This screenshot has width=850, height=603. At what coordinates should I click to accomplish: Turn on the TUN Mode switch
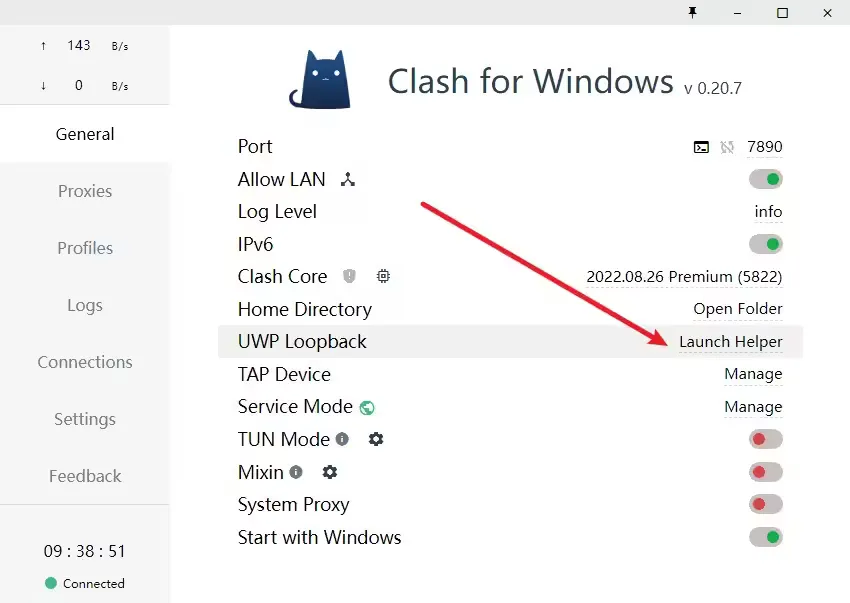(x=765, y=439)
